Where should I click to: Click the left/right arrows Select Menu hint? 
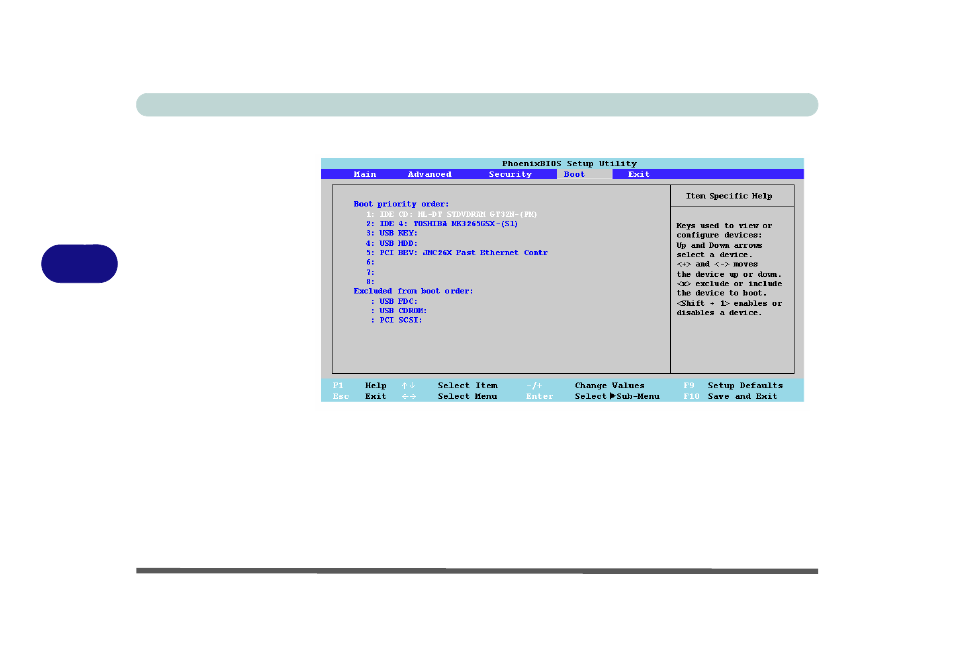click(x=449, y=397)
